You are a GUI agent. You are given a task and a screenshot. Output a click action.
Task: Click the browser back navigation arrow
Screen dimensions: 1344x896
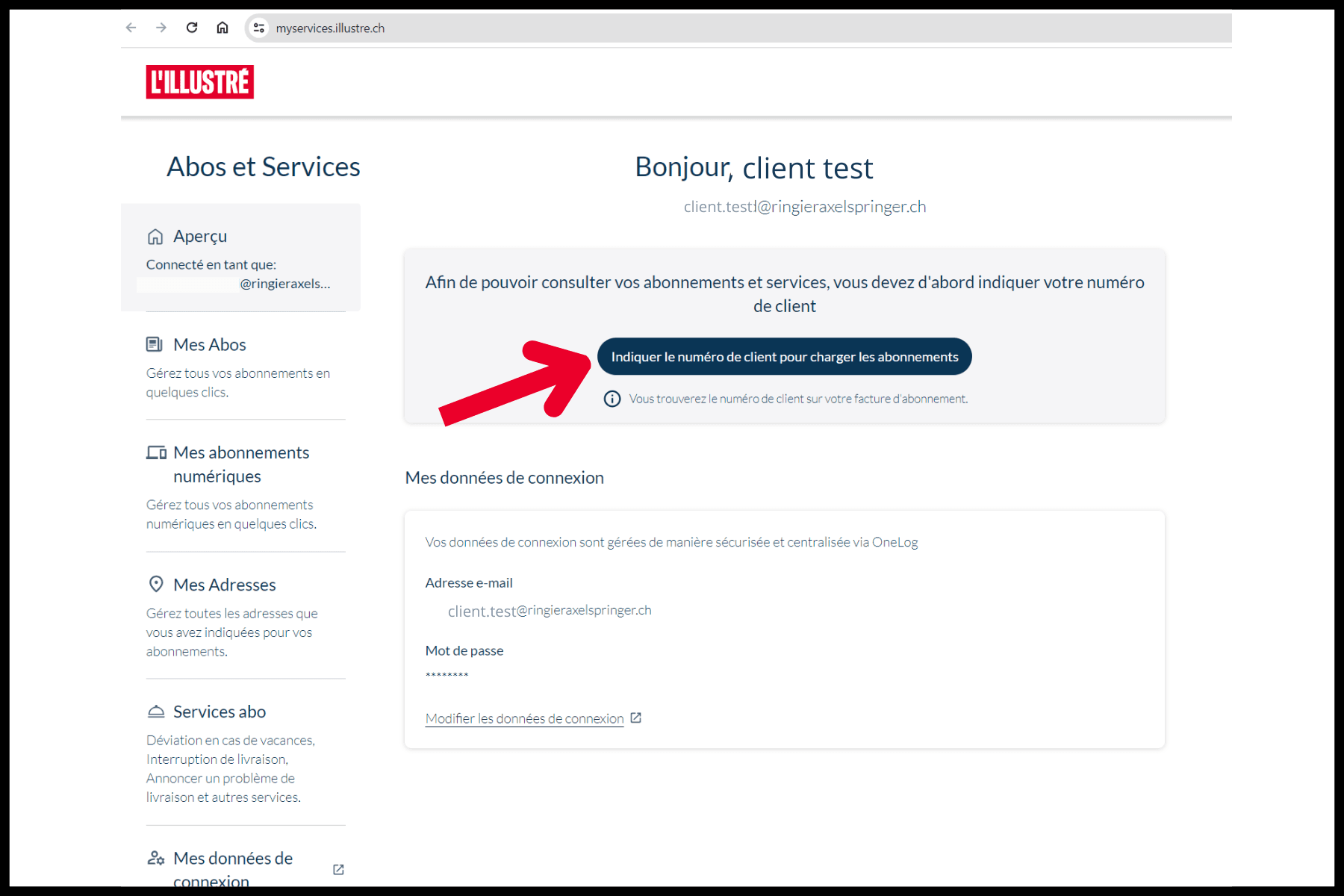[131, 28]
